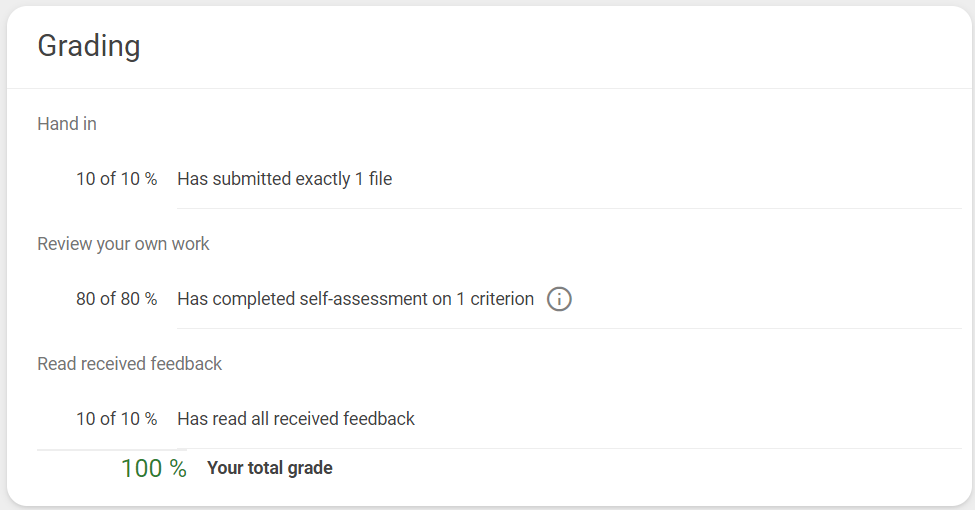Click the word "file" in Hand in row
The height and width of the screenshot is (510, 975).
(x=381, y=179)
